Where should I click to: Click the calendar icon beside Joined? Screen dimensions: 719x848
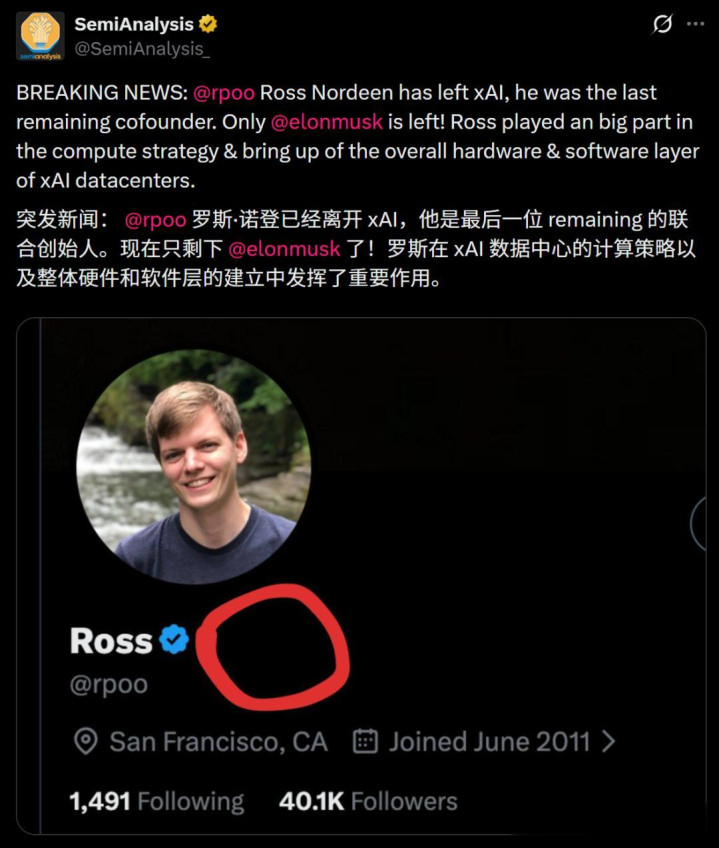365,741
